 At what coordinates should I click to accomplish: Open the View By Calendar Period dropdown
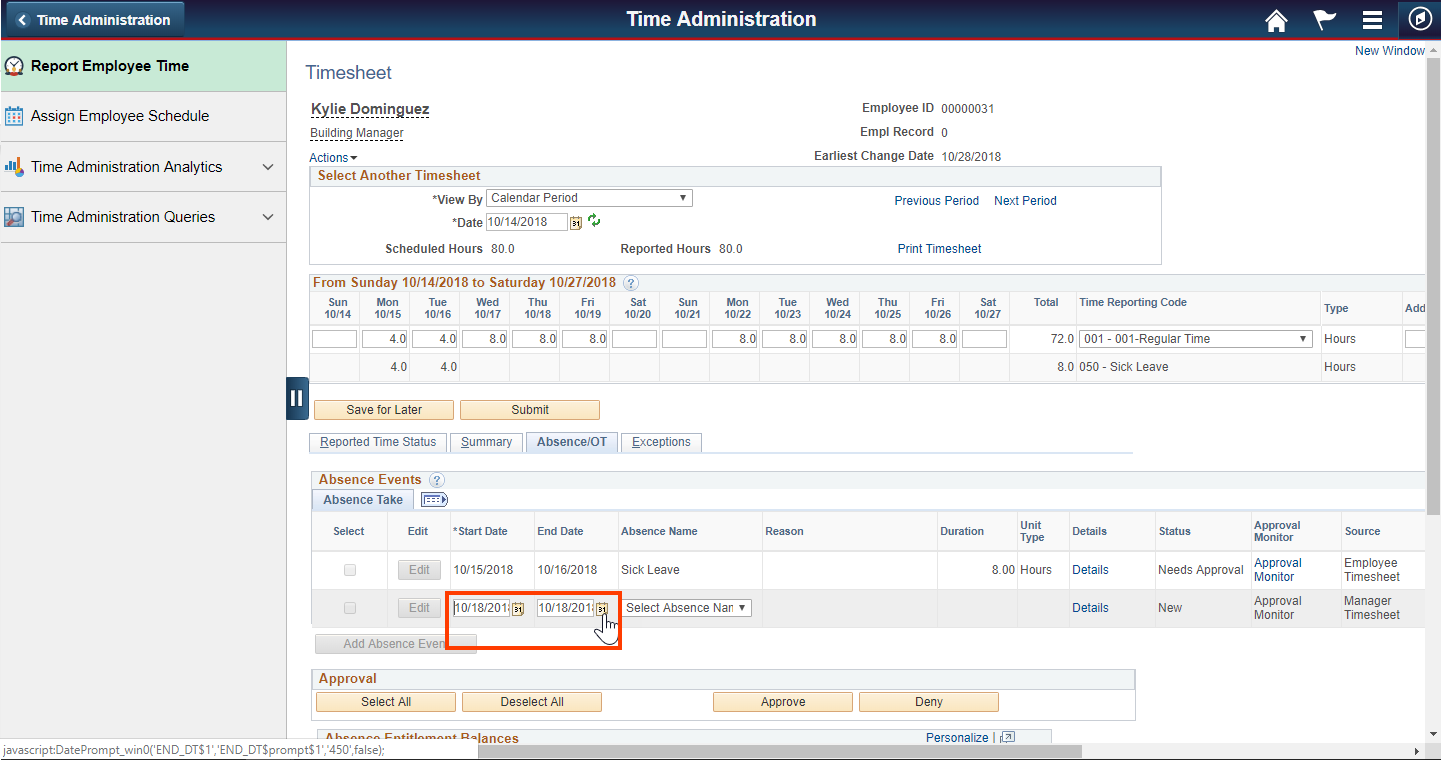tap(588, 197)
